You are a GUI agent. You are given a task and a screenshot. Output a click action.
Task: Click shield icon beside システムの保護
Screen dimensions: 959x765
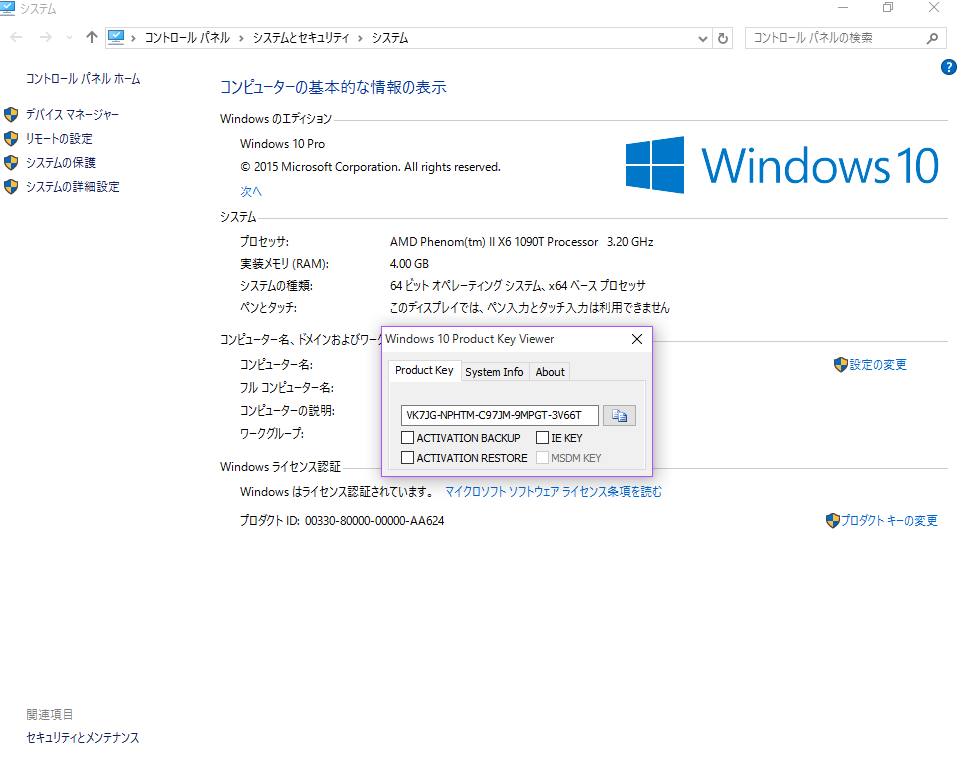(x=11, y=162)
